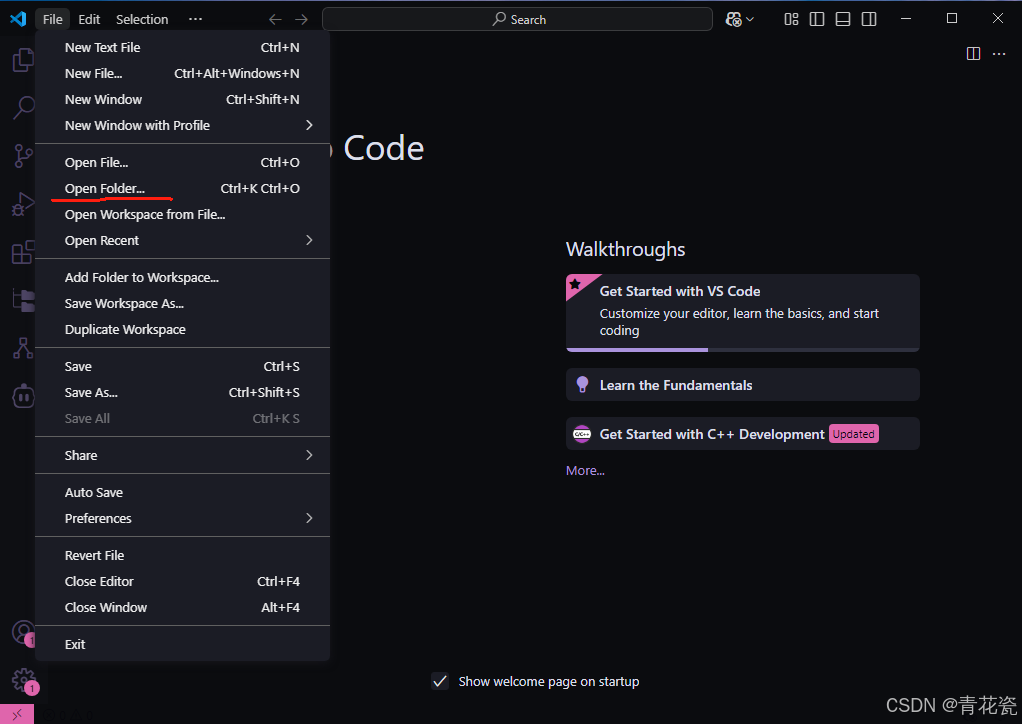1022x724 pixels.
Task: Click Save in the File menu
Action: pos(182,366)
